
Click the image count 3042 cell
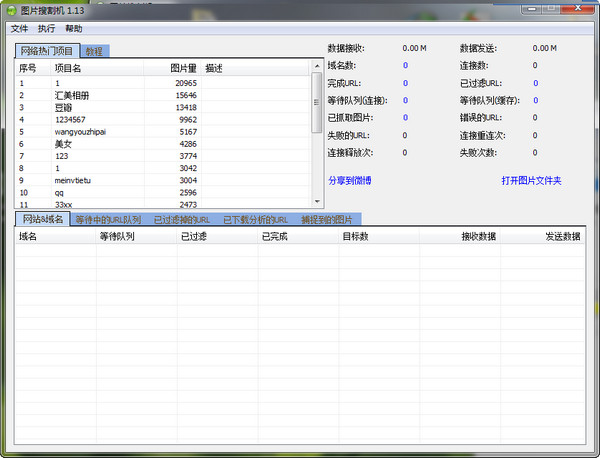coord(188,168)
